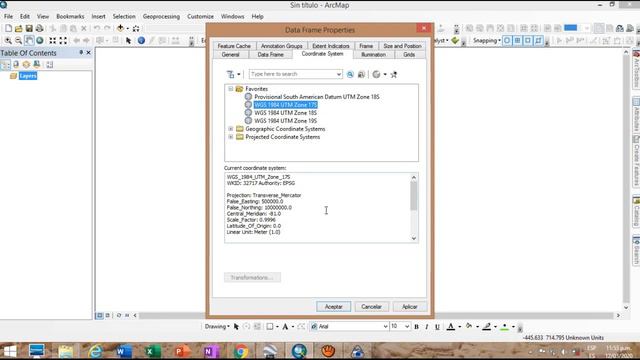Click the Full Extent globe icon

(40, 40)
